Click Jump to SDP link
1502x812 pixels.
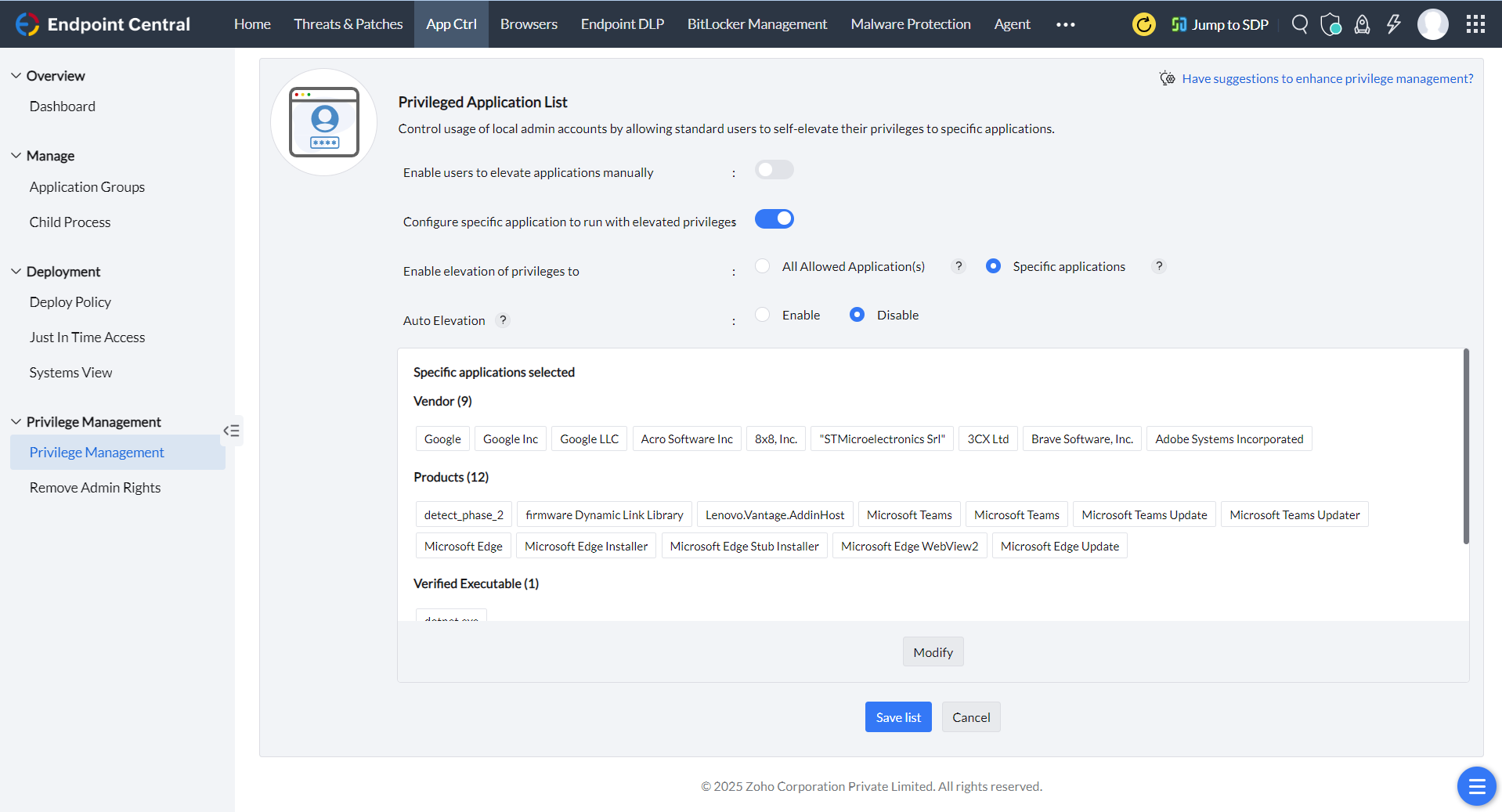point(1229,24)
